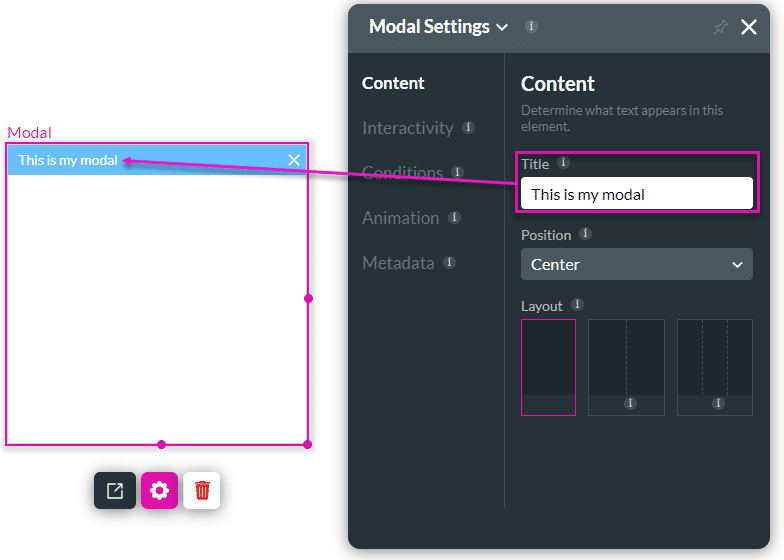Click the open-in-new-window icon below modal
The height and width of the screenshot is (560, 784).
click(x=115, y=490)
